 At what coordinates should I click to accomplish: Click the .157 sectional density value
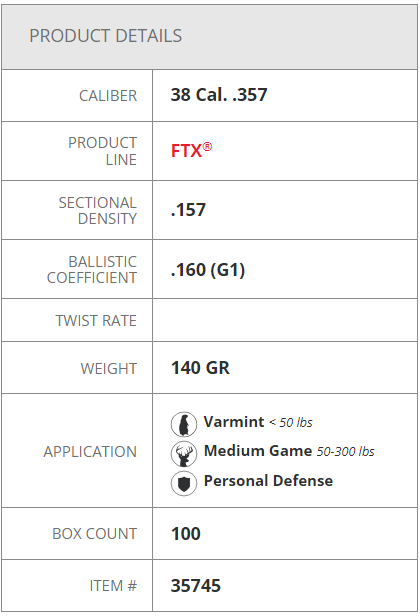188,210
